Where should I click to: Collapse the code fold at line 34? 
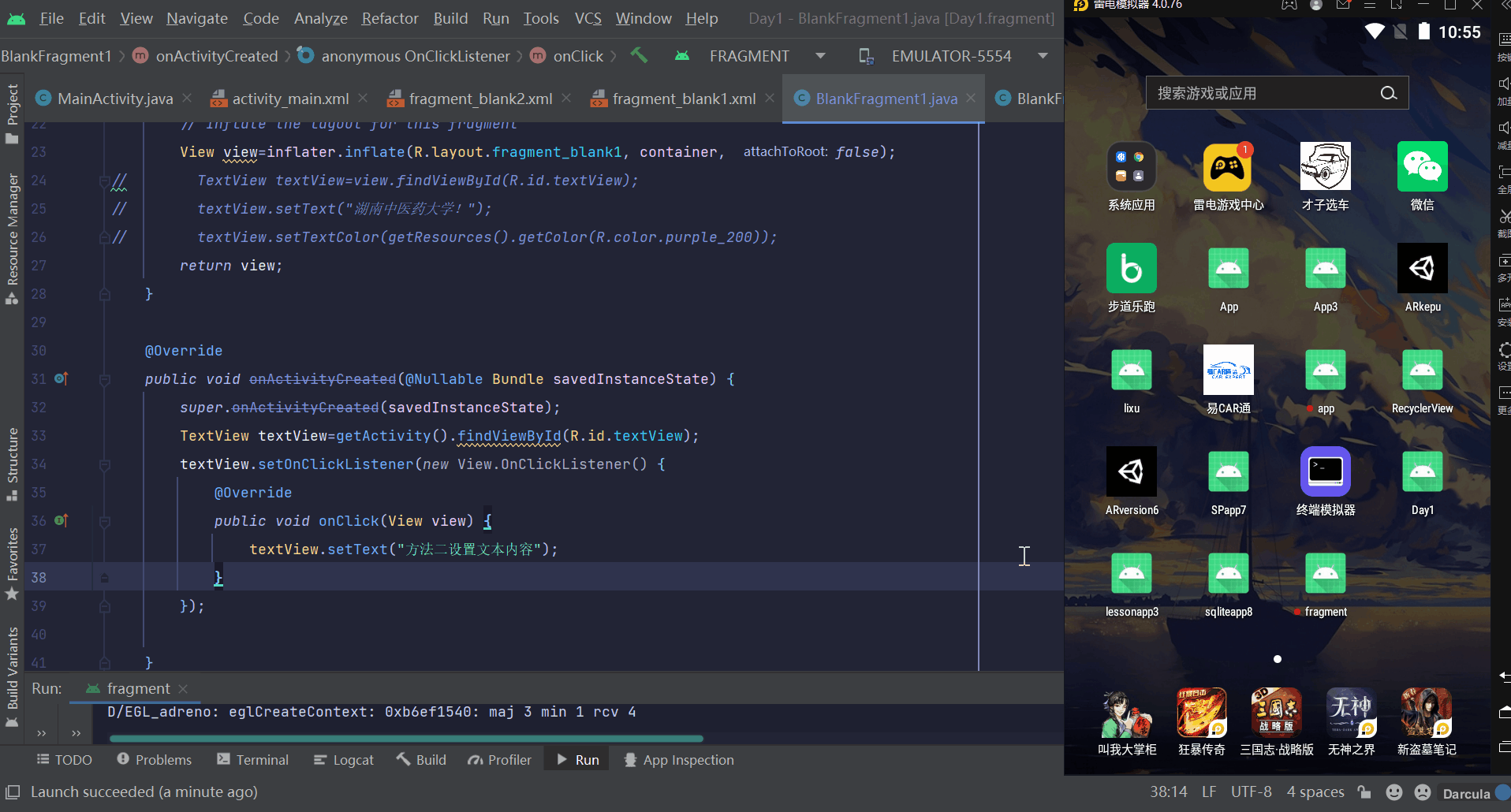104,464
